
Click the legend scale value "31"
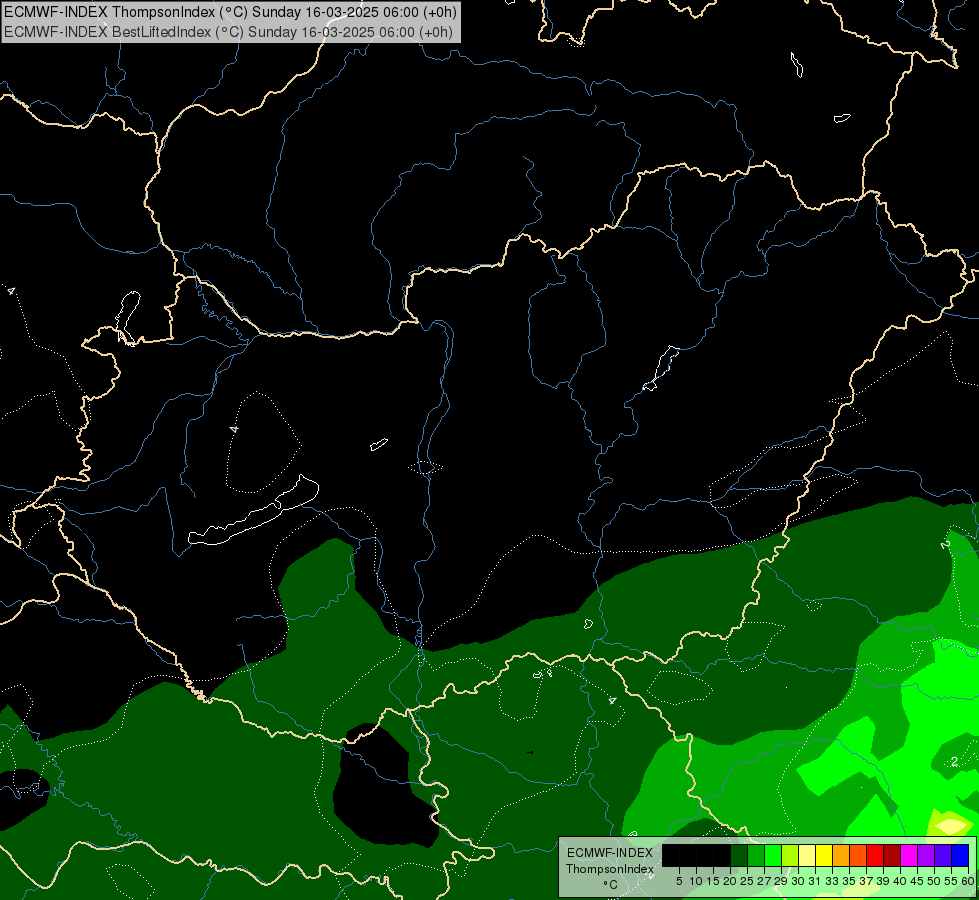(815, 881)
